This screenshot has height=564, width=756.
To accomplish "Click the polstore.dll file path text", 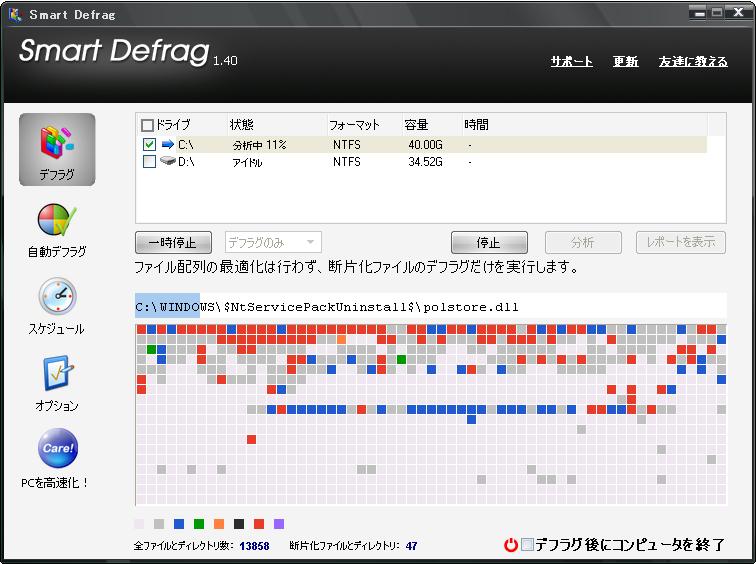I will click(x=327, y=307).
